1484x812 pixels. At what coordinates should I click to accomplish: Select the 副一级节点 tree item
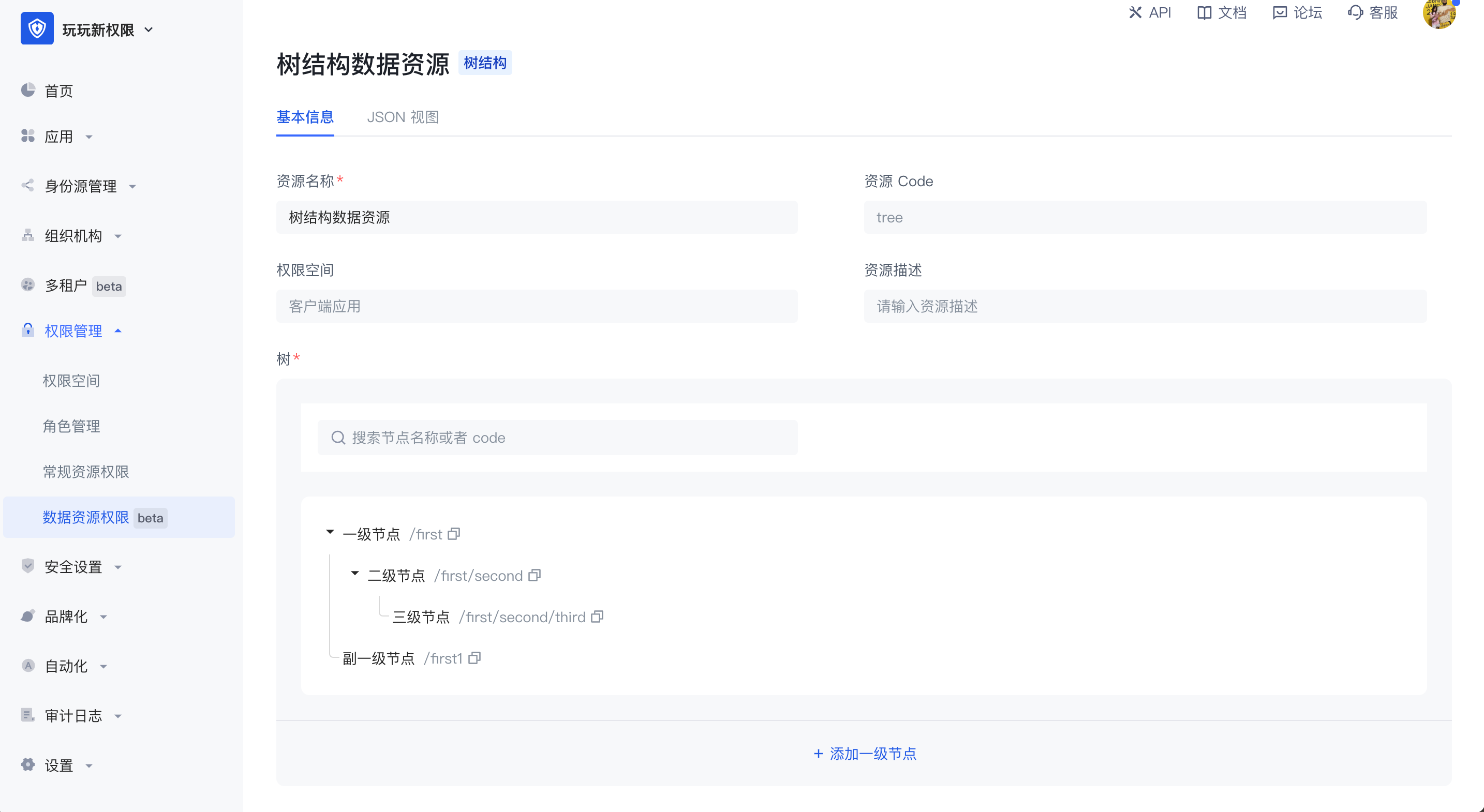coord(379,658)
